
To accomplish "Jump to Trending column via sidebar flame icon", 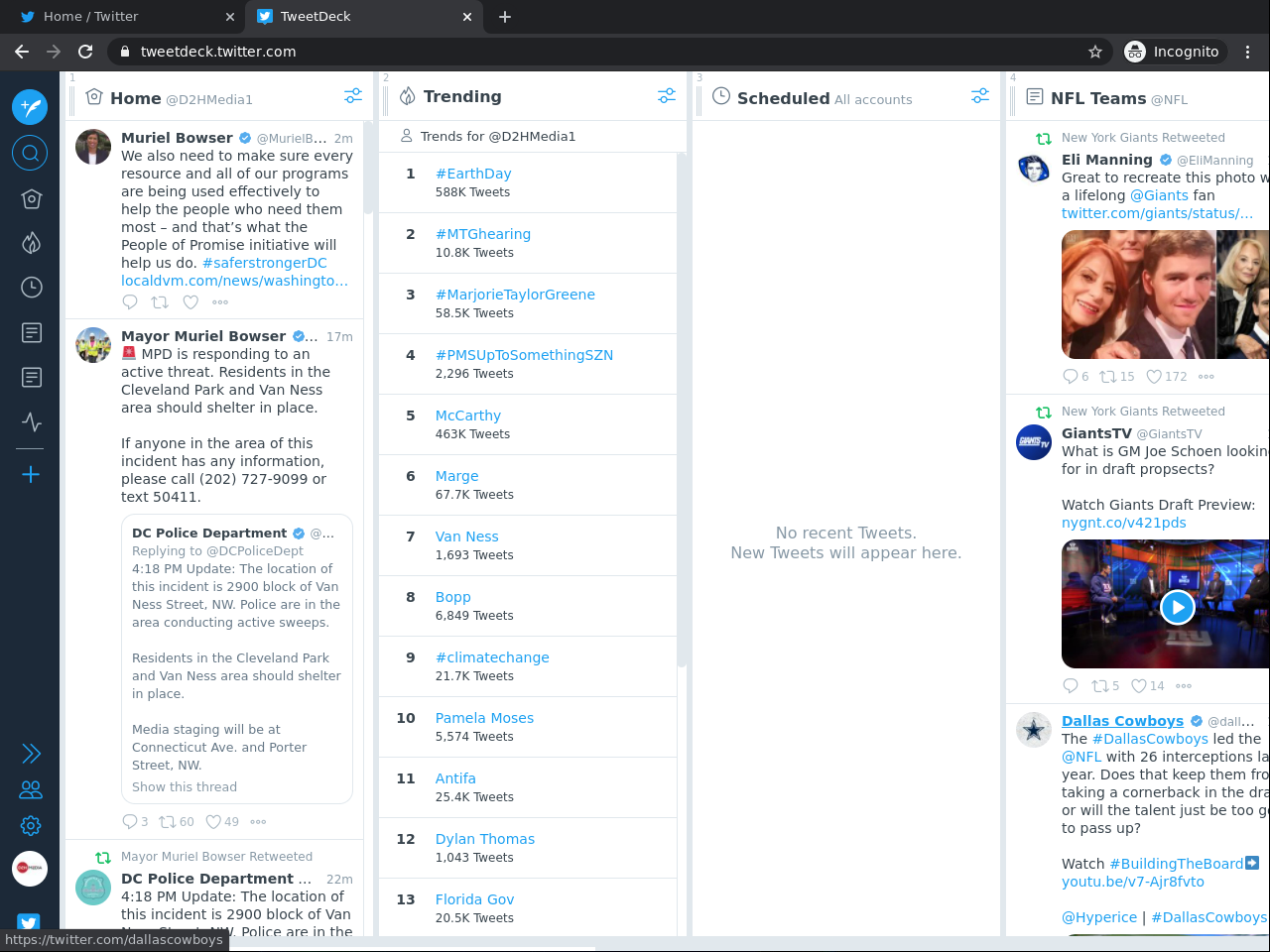I will point(31,243).
